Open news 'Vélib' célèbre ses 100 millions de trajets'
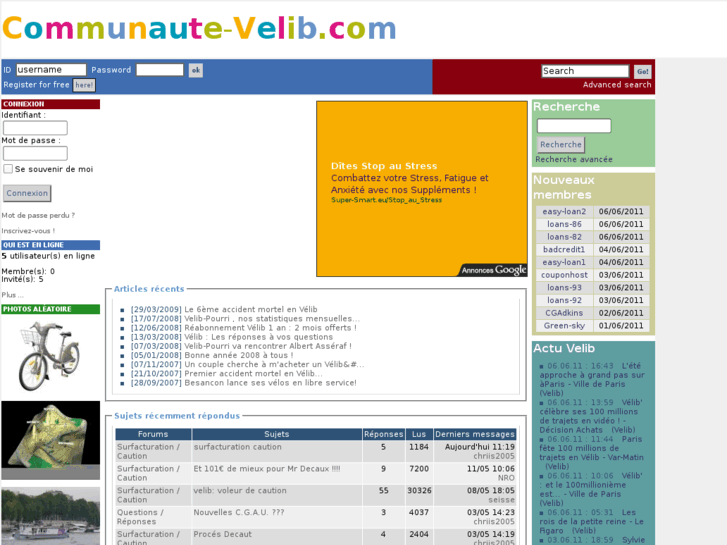 click(591, 416)
